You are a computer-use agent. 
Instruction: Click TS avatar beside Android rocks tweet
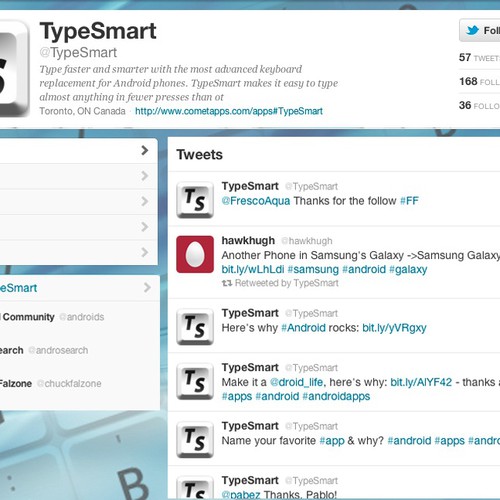click(195, 327)
